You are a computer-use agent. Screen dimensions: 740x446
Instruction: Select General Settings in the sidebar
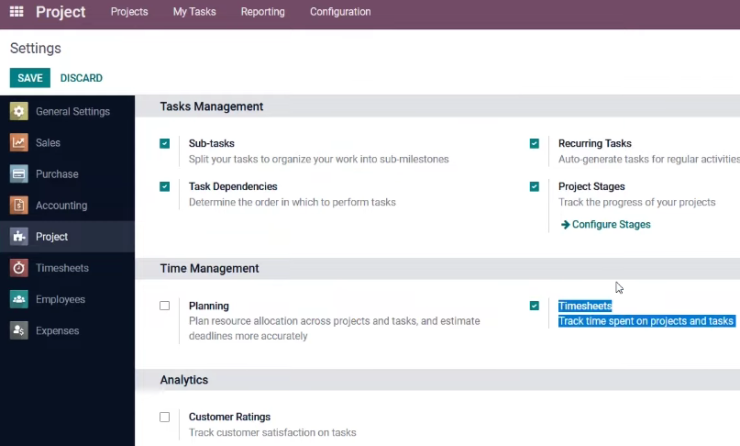(x=67, y=111)
